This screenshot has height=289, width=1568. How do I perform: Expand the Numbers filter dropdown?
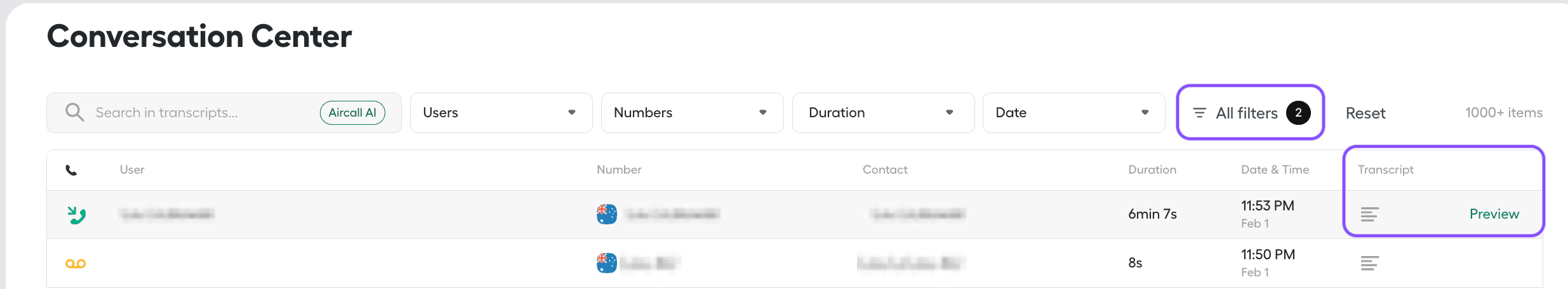tap(692, 113)
